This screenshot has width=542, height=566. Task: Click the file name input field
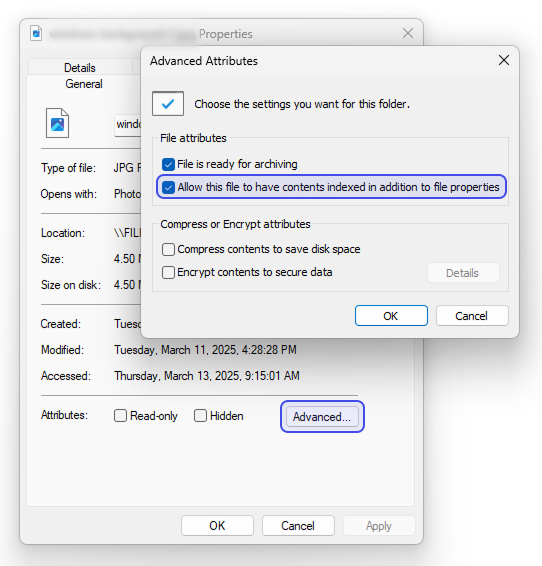(x=128, y=125)
